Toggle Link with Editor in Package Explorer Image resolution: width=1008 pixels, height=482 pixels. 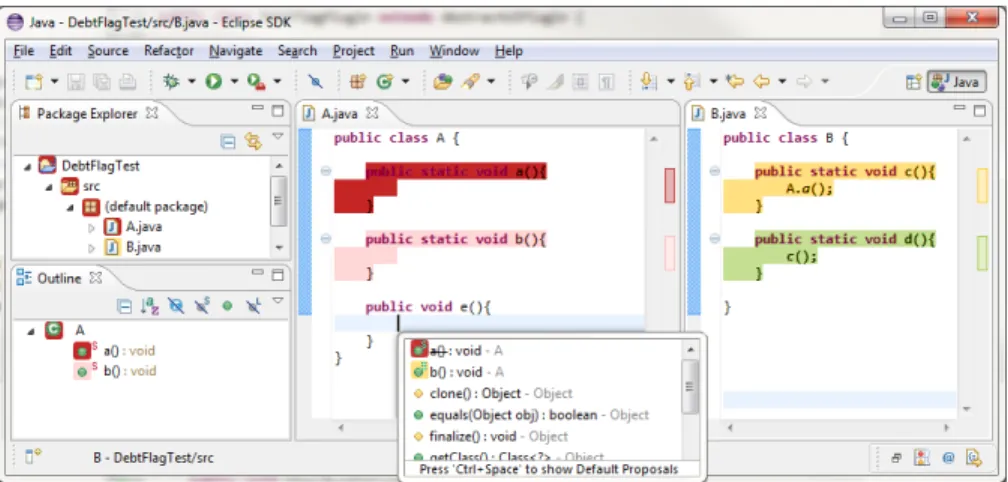(x=253, y=142)
